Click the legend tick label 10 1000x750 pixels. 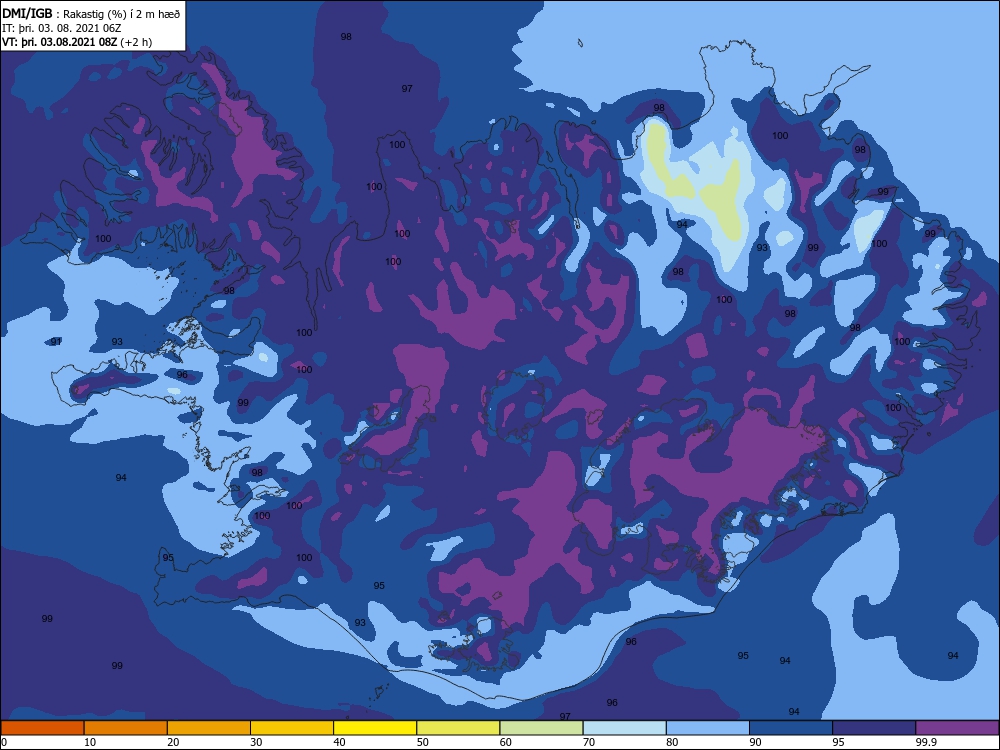(x=90, y=742)
